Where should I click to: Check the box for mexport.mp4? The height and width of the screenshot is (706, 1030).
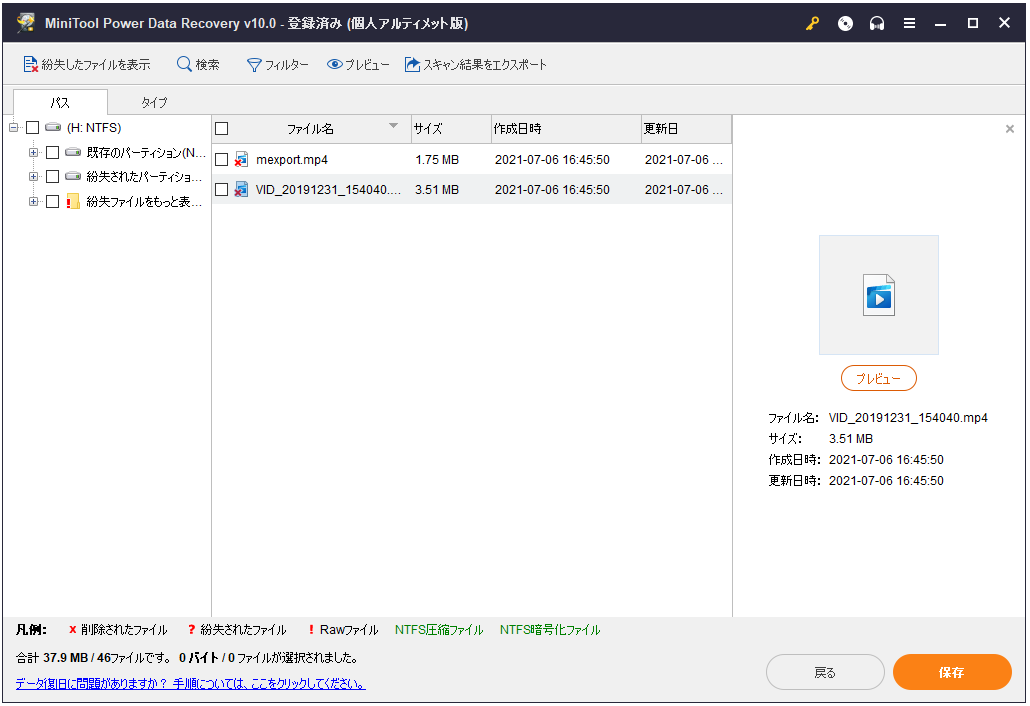coord(222,160)
